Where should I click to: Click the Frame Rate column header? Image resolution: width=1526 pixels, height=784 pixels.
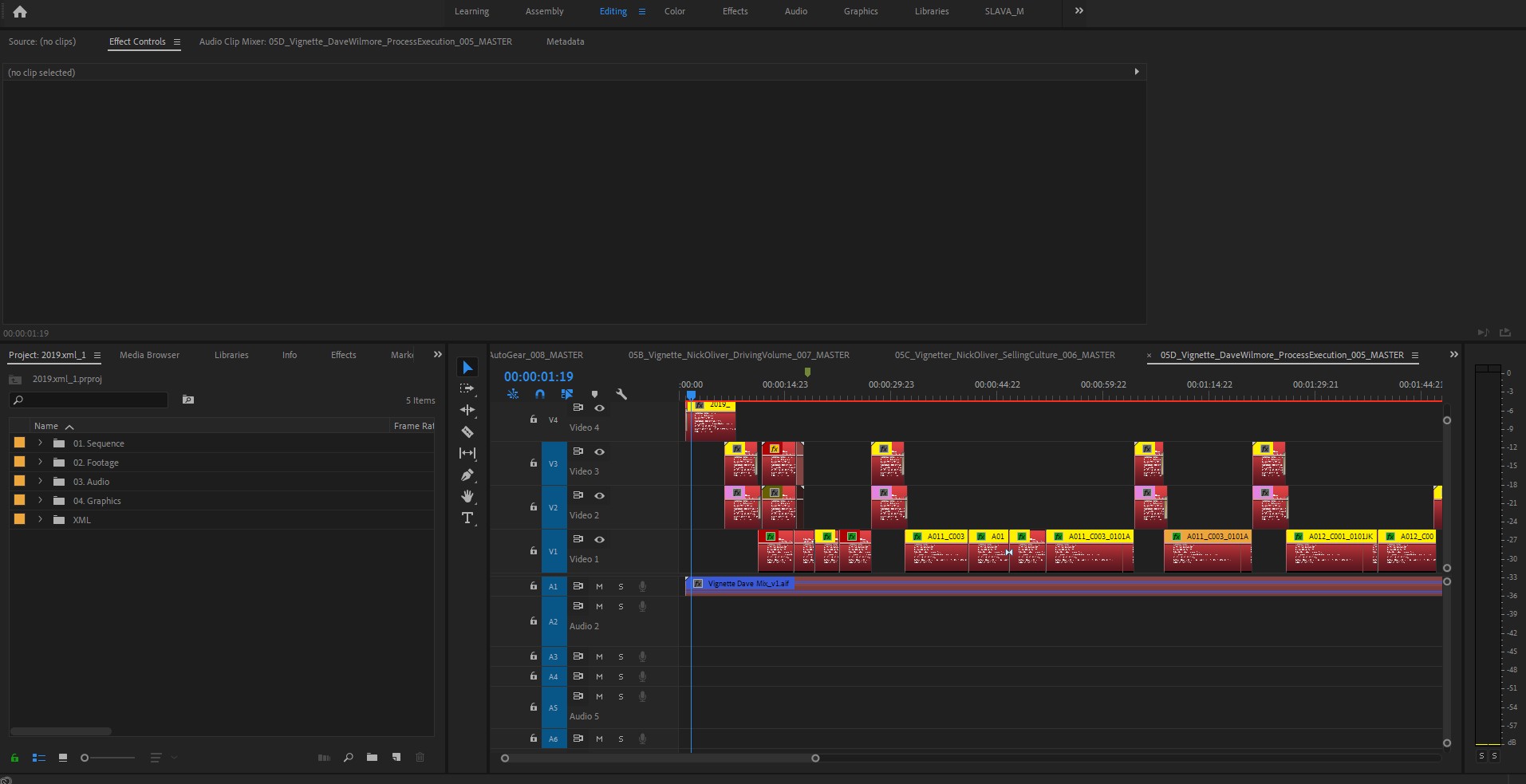point(414,426)
